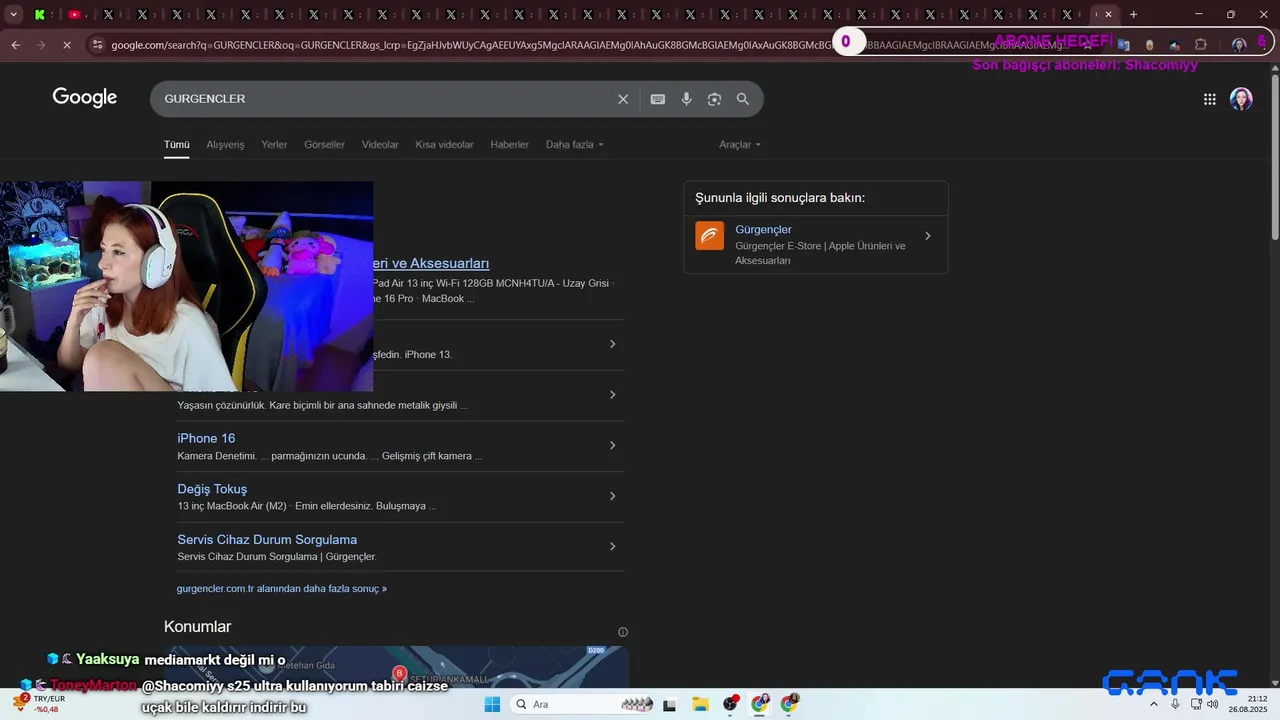Image resolution: width=1280 pixels, height=720 pixels.
Task: Open the Gürgençler knowledge card title
Action: coord(763,230)
